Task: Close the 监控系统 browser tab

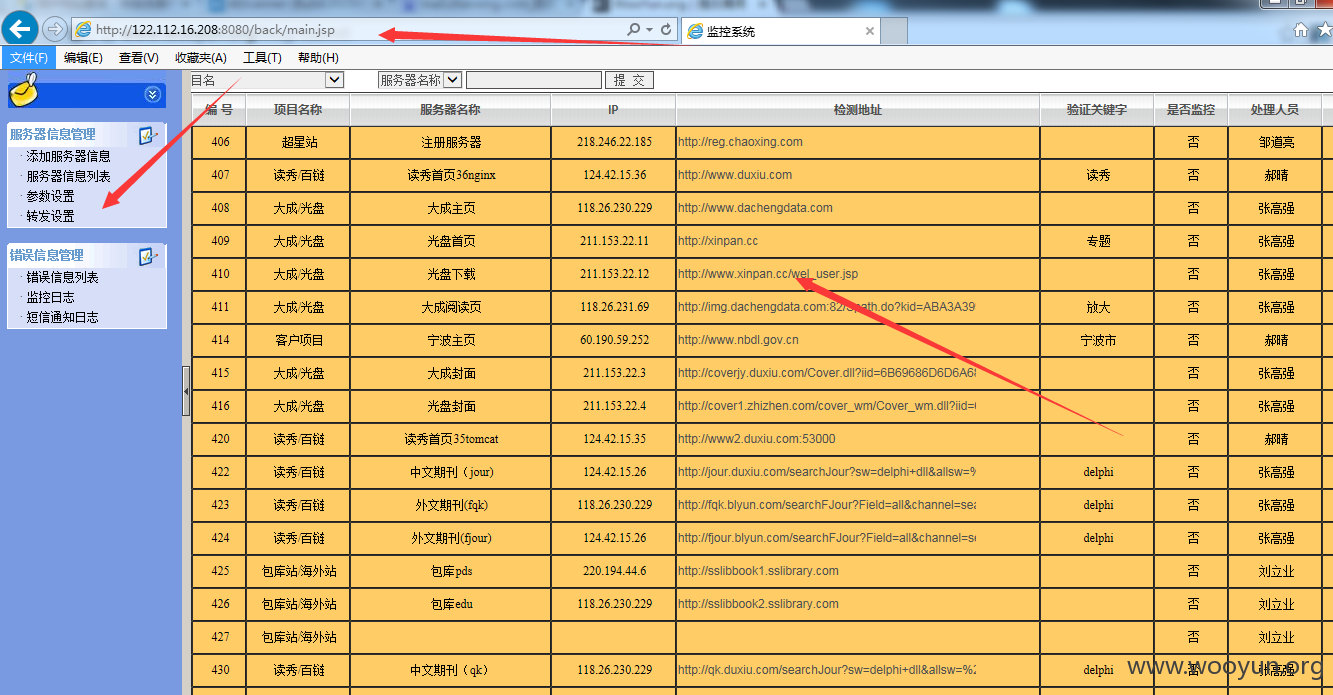Action: pyautogui.click(x=870, y=31)
